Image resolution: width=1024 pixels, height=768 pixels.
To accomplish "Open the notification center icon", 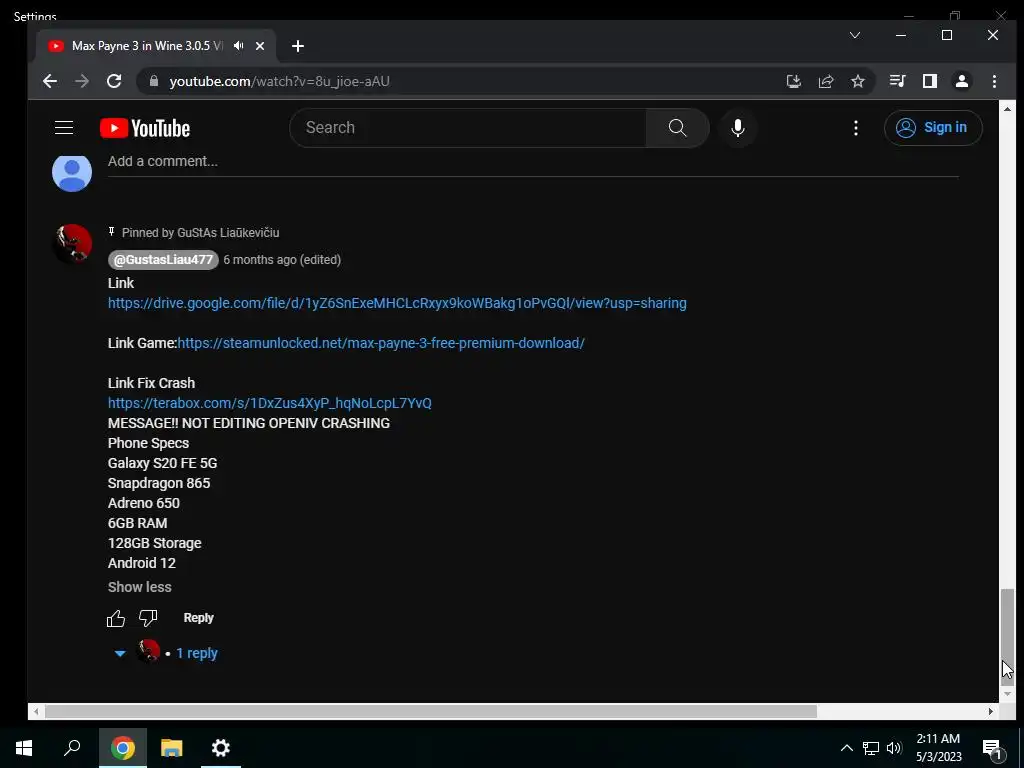I will coord(992,749).
